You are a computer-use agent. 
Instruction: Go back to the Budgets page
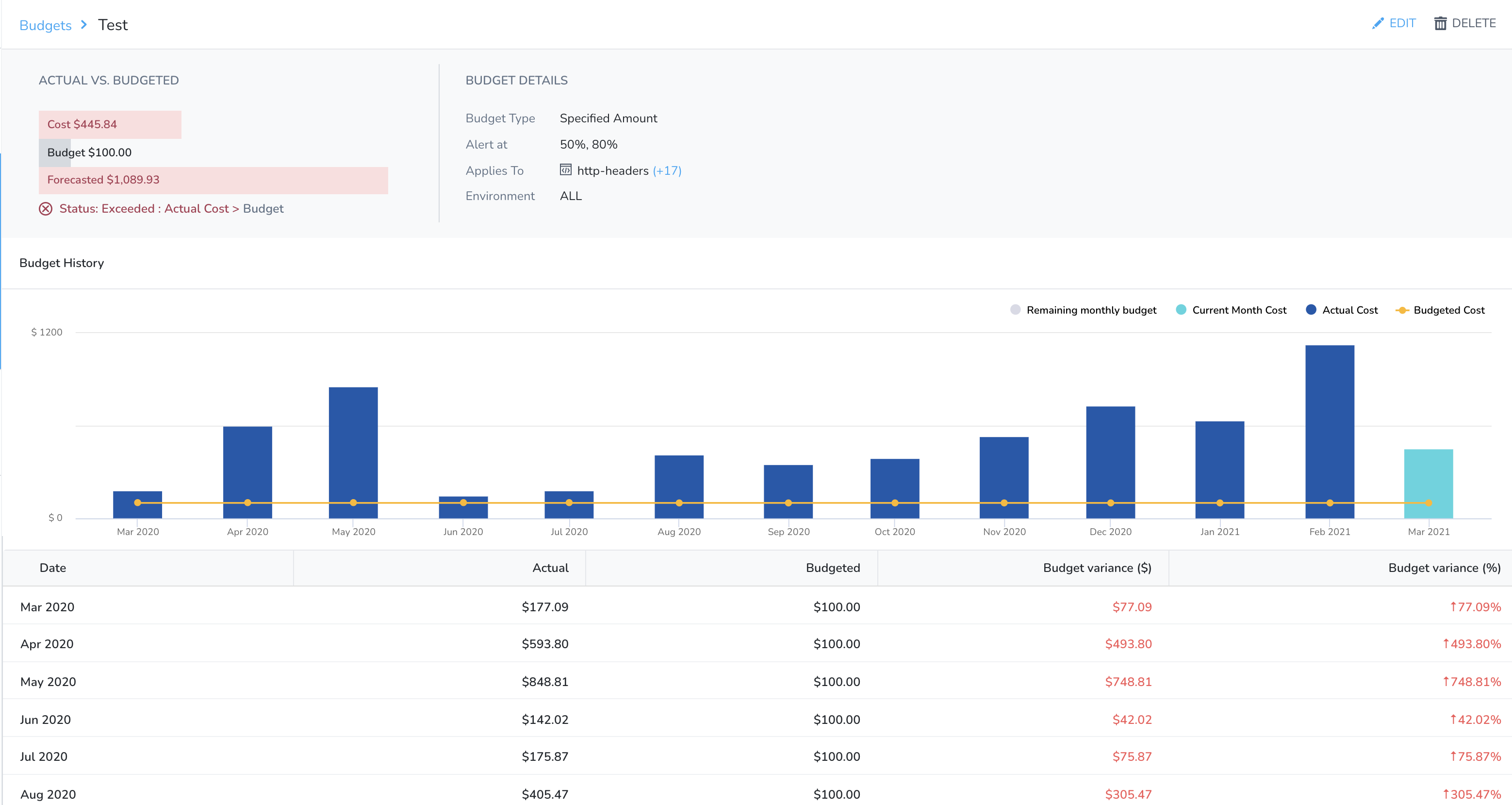point(45,25)
